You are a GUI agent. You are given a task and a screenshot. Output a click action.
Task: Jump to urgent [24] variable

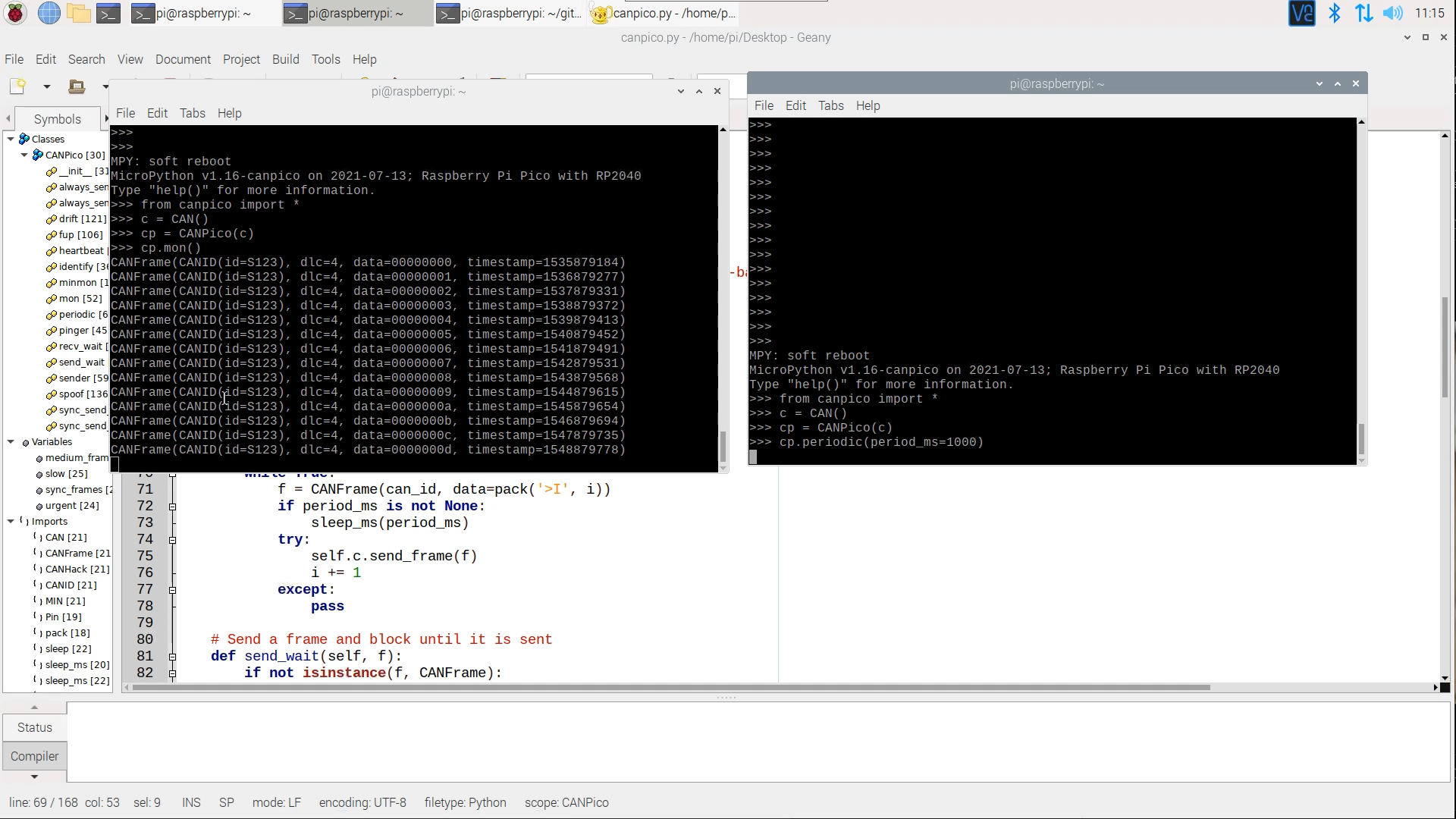tap(72, 505)
